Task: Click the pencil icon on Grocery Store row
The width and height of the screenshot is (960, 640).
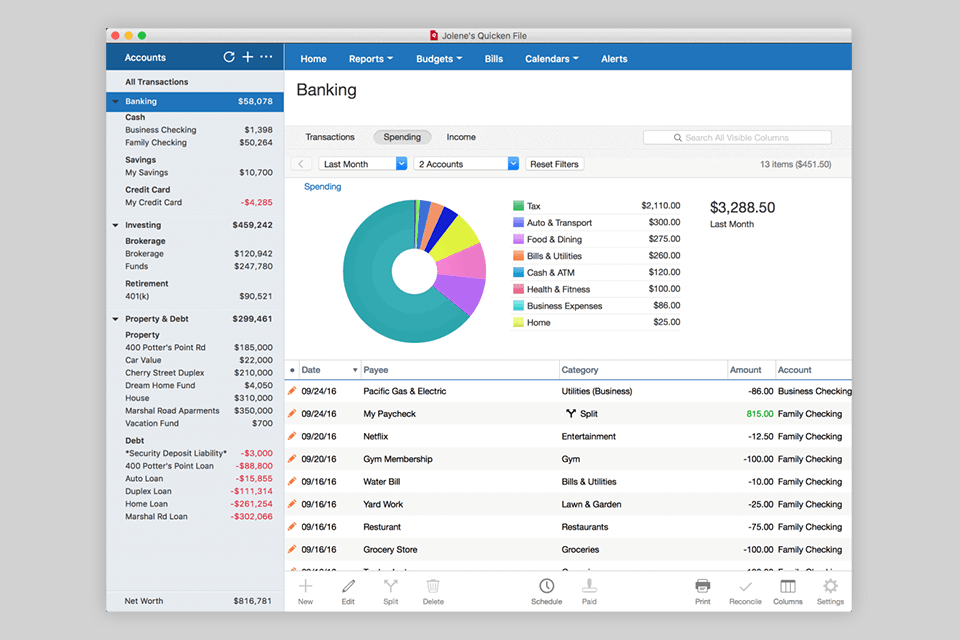Action: [x=292, y=549]
